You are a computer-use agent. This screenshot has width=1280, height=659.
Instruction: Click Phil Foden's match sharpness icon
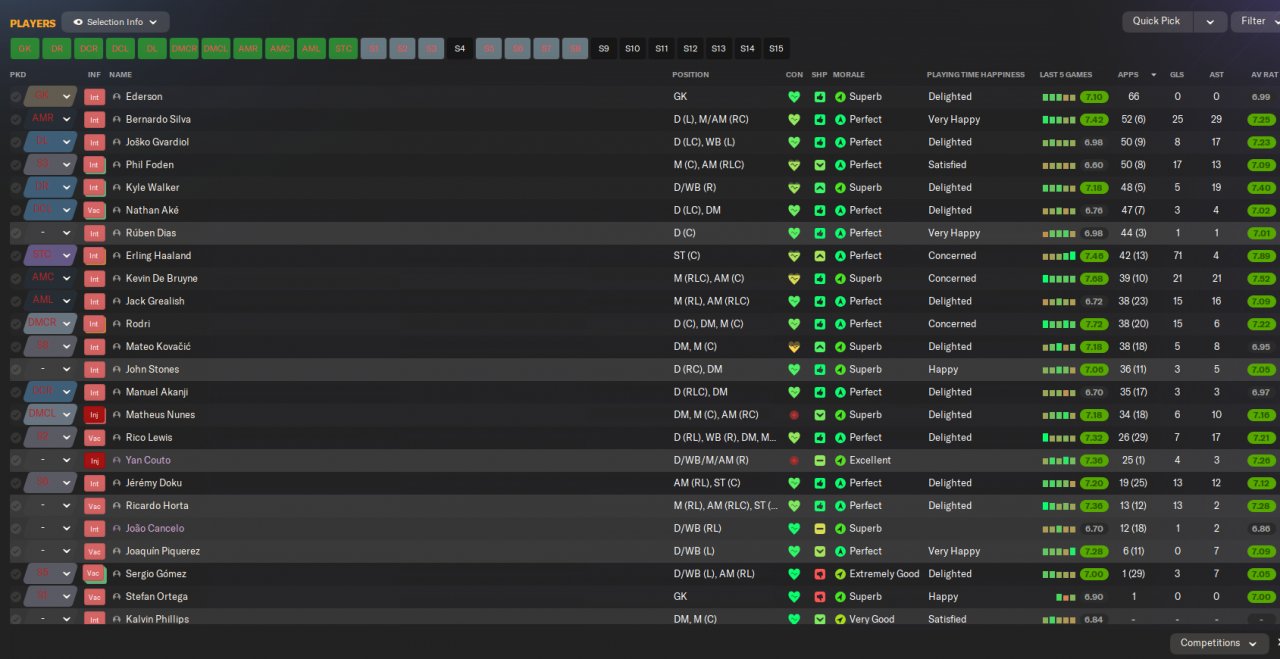820,165
